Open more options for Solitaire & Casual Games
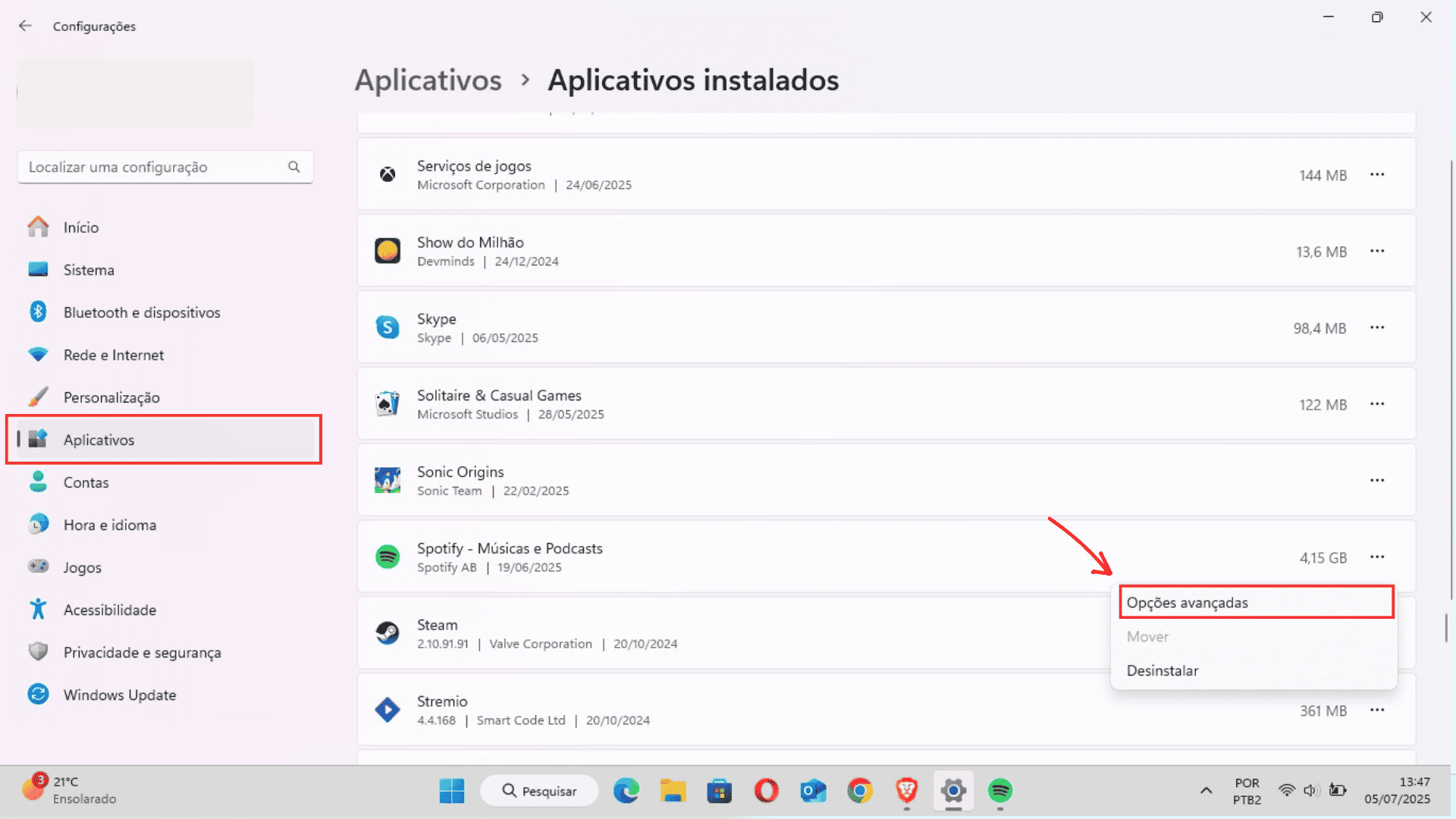1456x819 pixels. click(x=1377, y=404)
